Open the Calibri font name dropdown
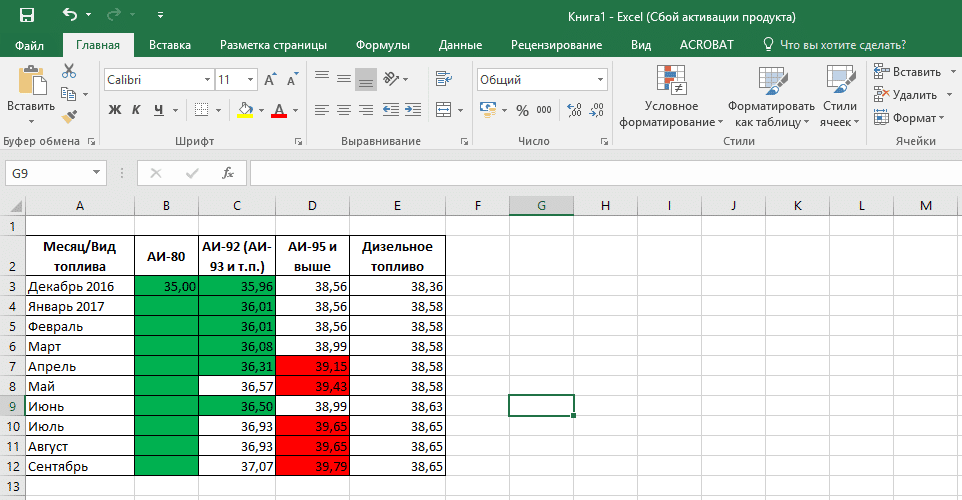Image resolution: width=962 pixels, height=500 pixels. [x=207, y=80]
